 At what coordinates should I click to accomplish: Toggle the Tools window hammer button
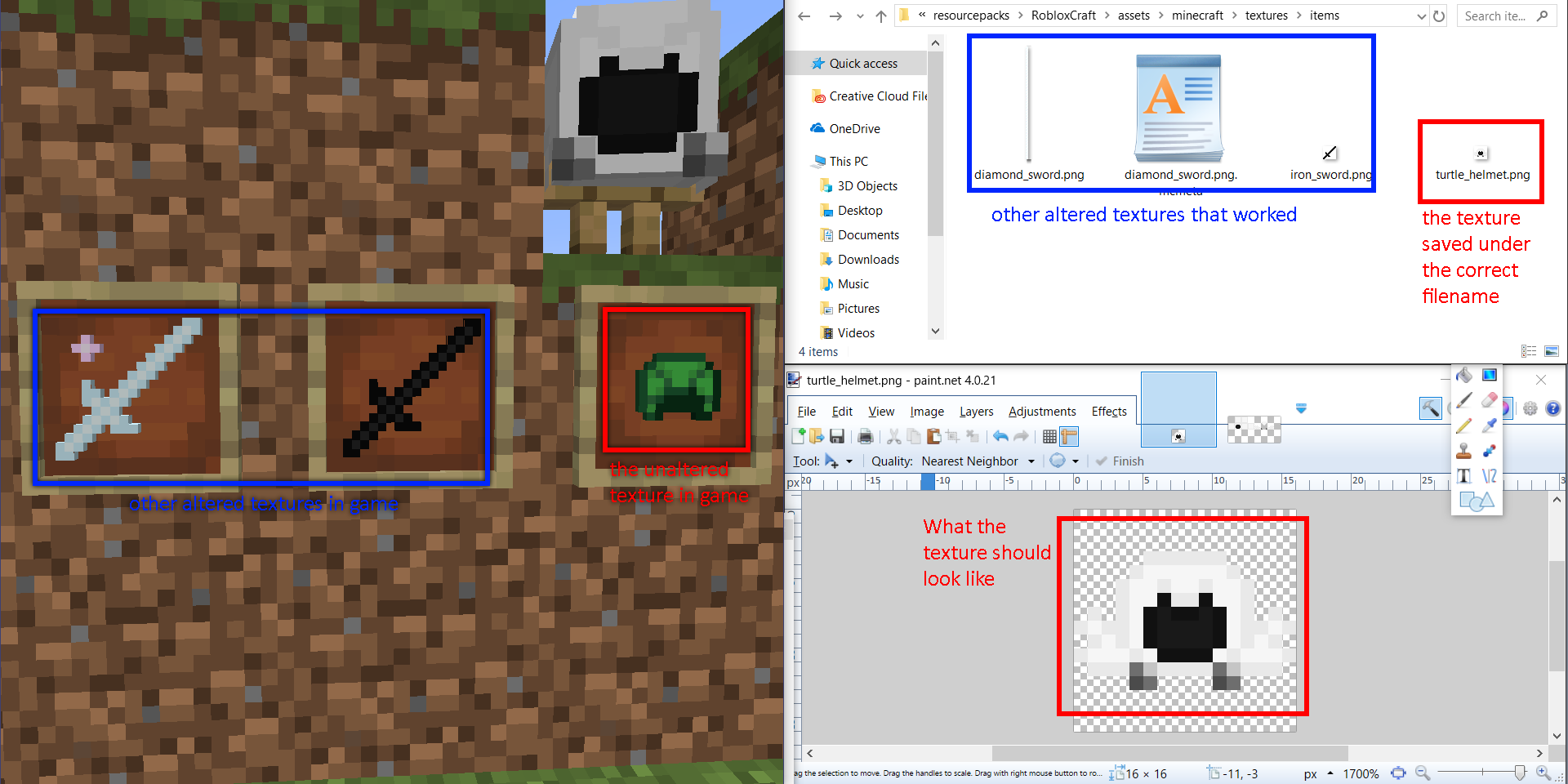tap(1431, 408)
